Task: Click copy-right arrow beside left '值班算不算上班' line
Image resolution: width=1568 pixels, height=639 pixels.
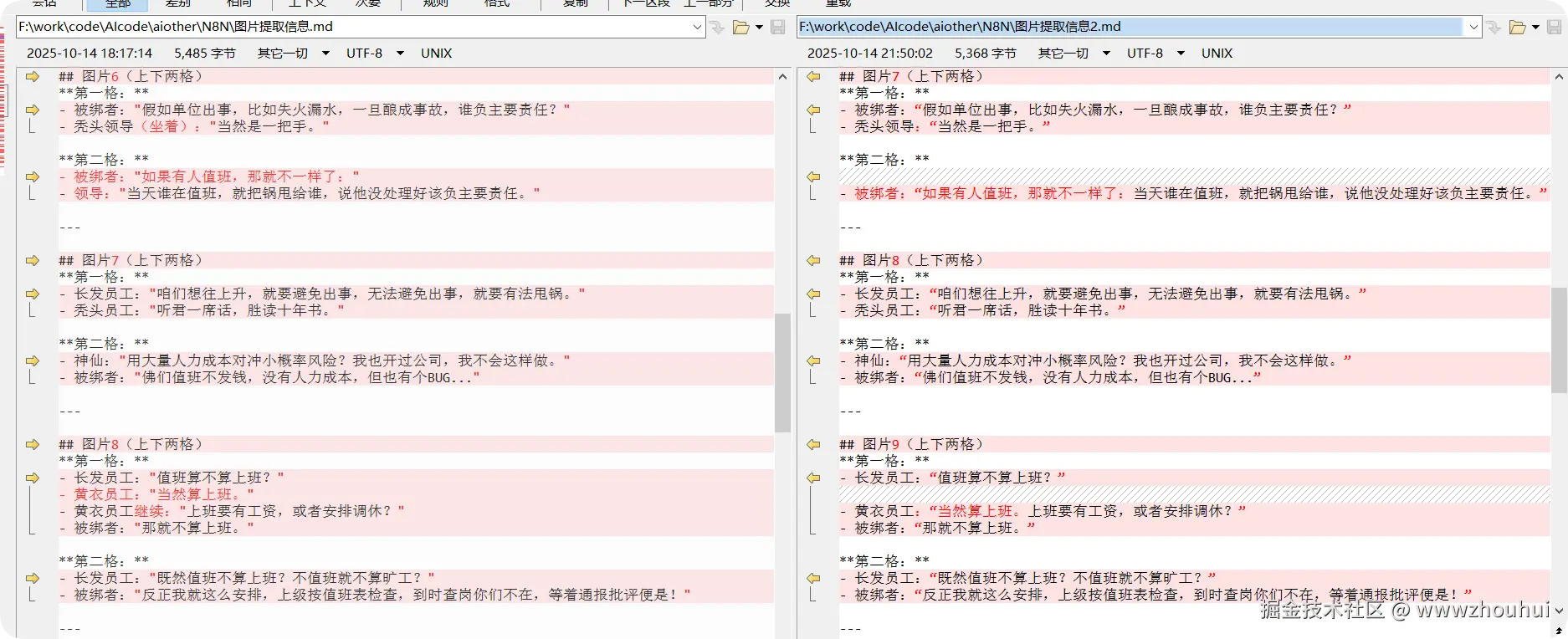Action: (33, 478)
